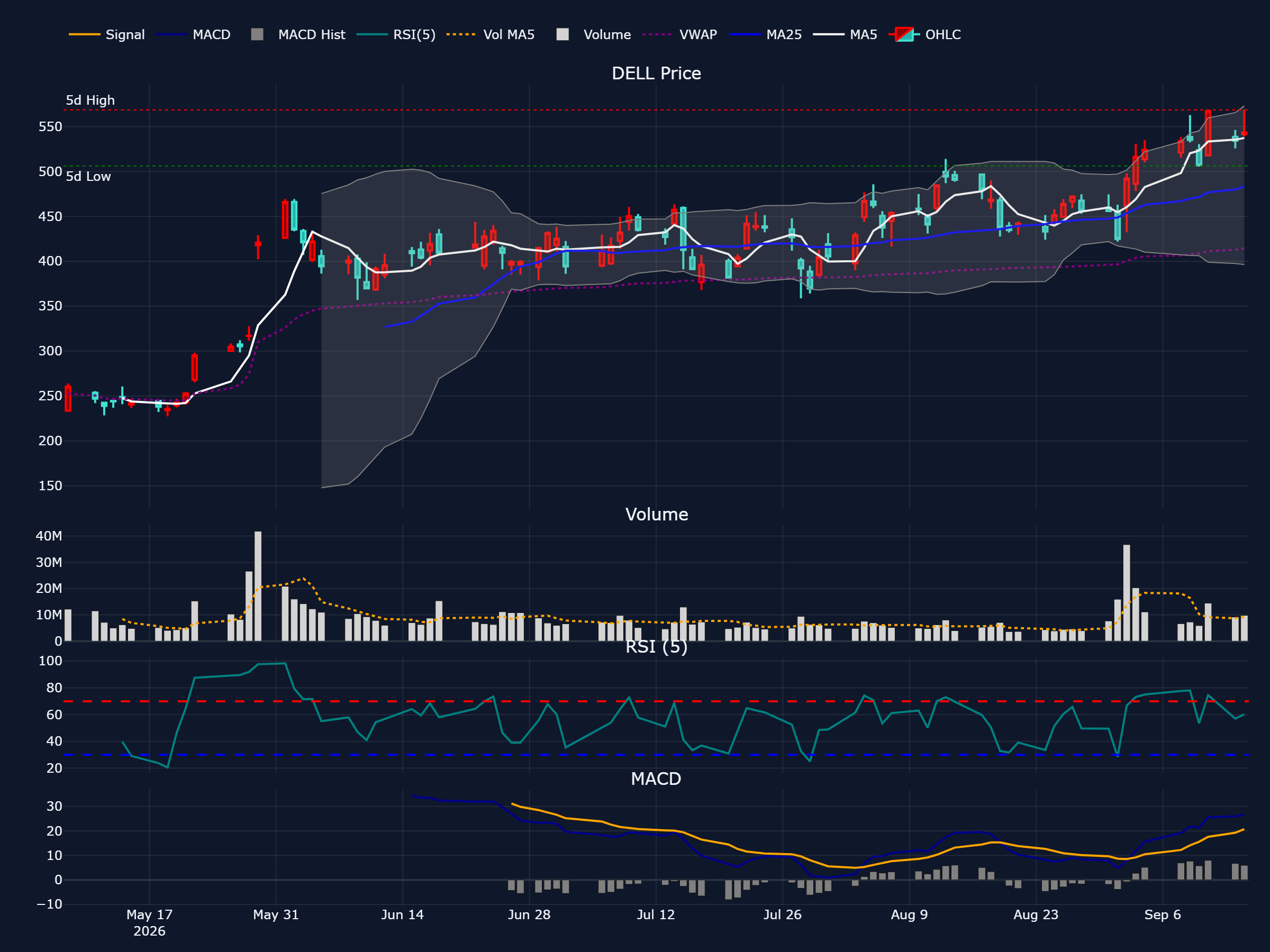Toggle the Signal legend entry
Screen dimensions: 1270x952
(x=107, y=34)
